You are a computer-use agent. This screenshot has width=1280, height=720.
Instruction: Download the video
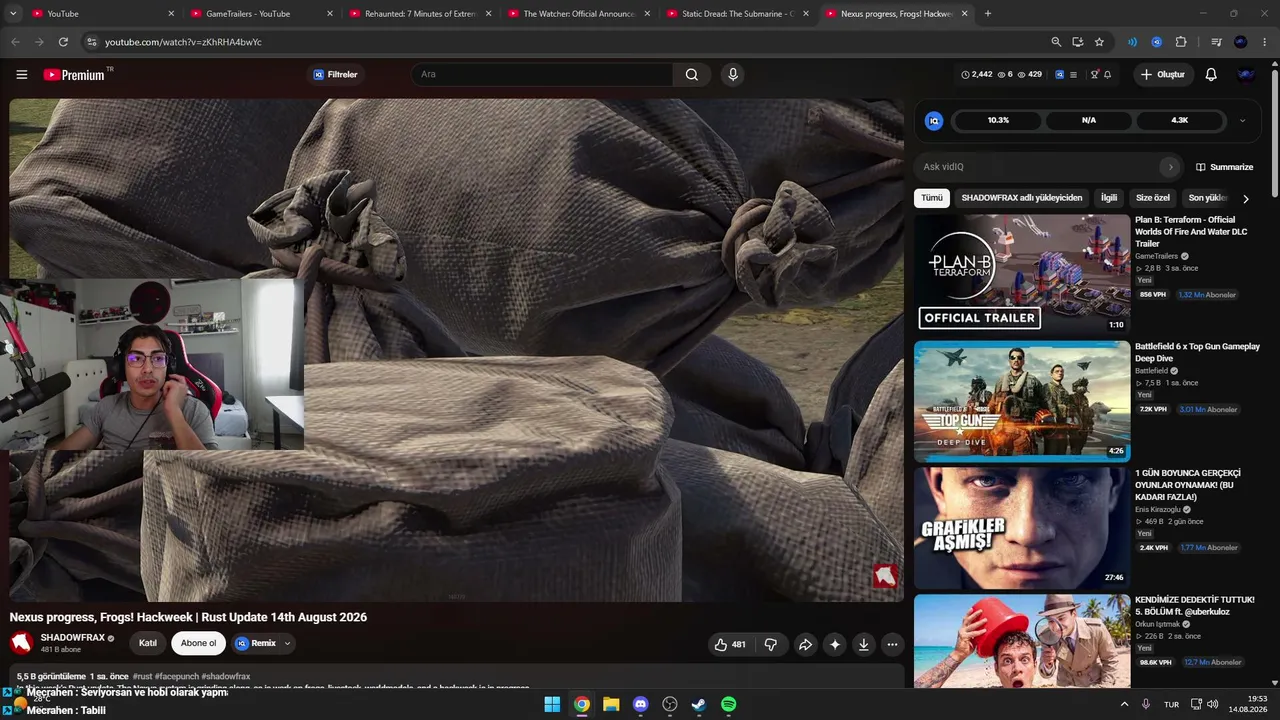click(x=864, y=645)
